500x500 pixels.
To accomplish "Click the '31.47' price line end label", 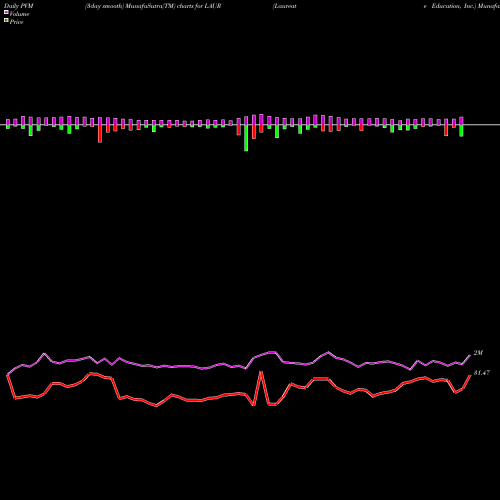I will (482, 373).
